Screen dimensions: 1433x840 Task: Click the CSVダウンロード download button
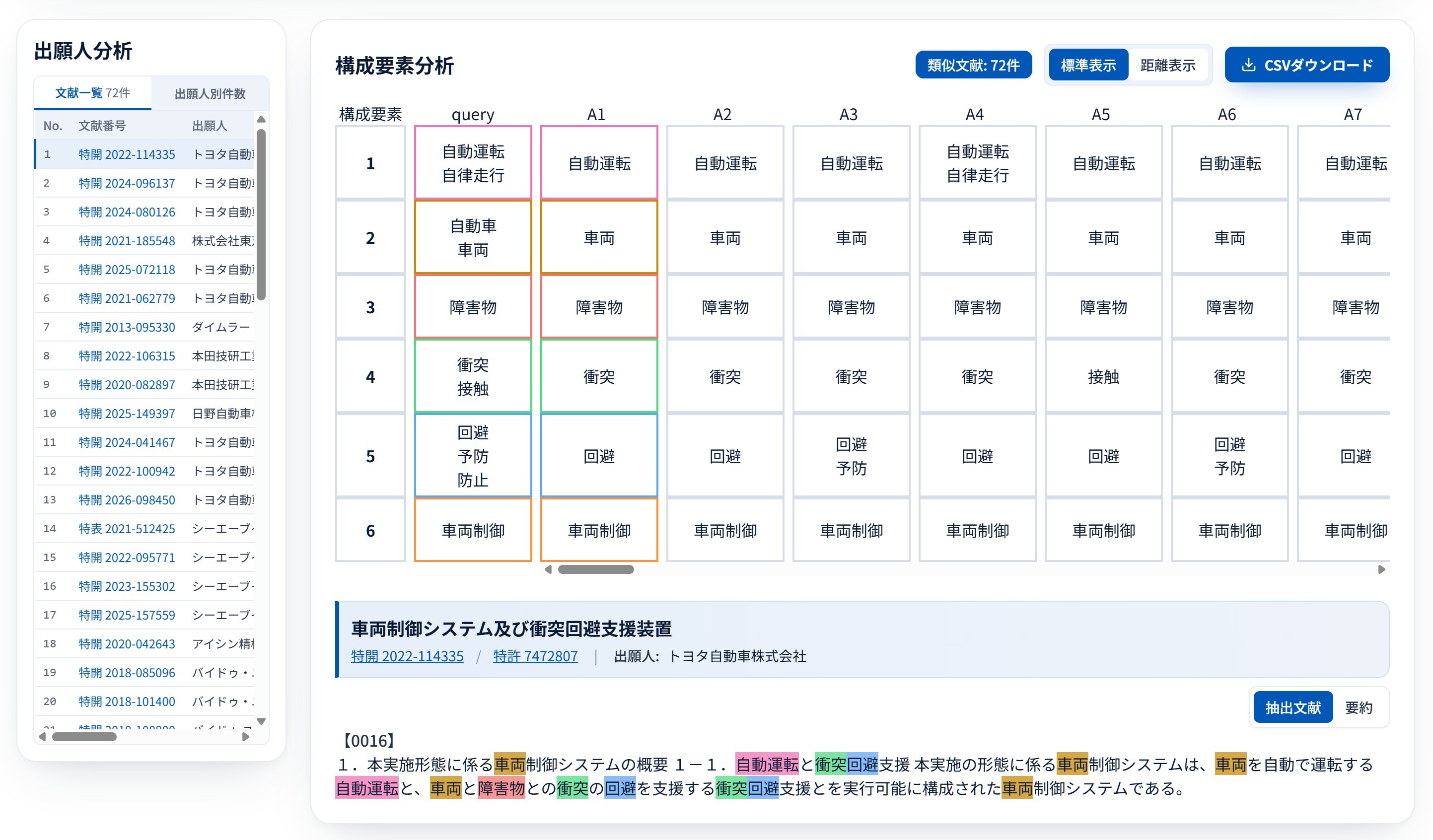pyautogui.click(x=1306, y=65)
